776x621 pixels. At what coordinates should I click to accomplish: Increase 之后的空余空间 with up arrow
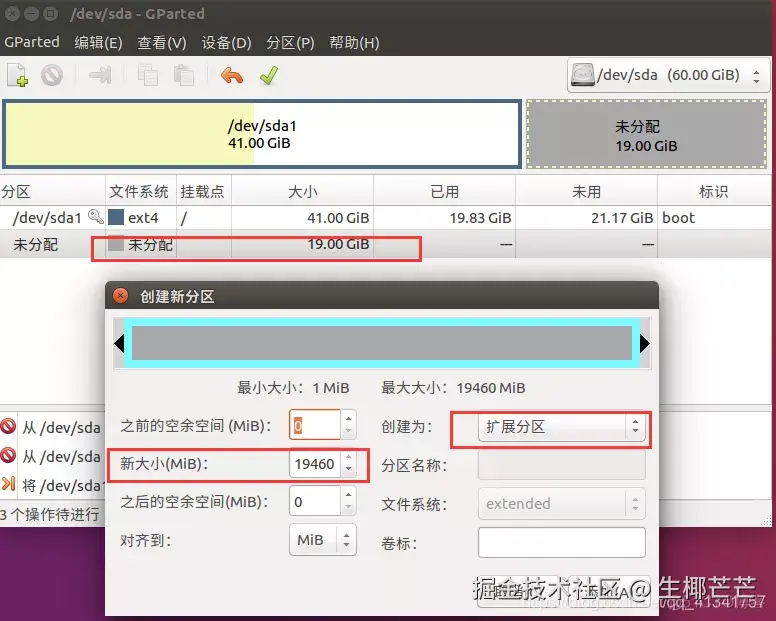[x=348, y=495]
